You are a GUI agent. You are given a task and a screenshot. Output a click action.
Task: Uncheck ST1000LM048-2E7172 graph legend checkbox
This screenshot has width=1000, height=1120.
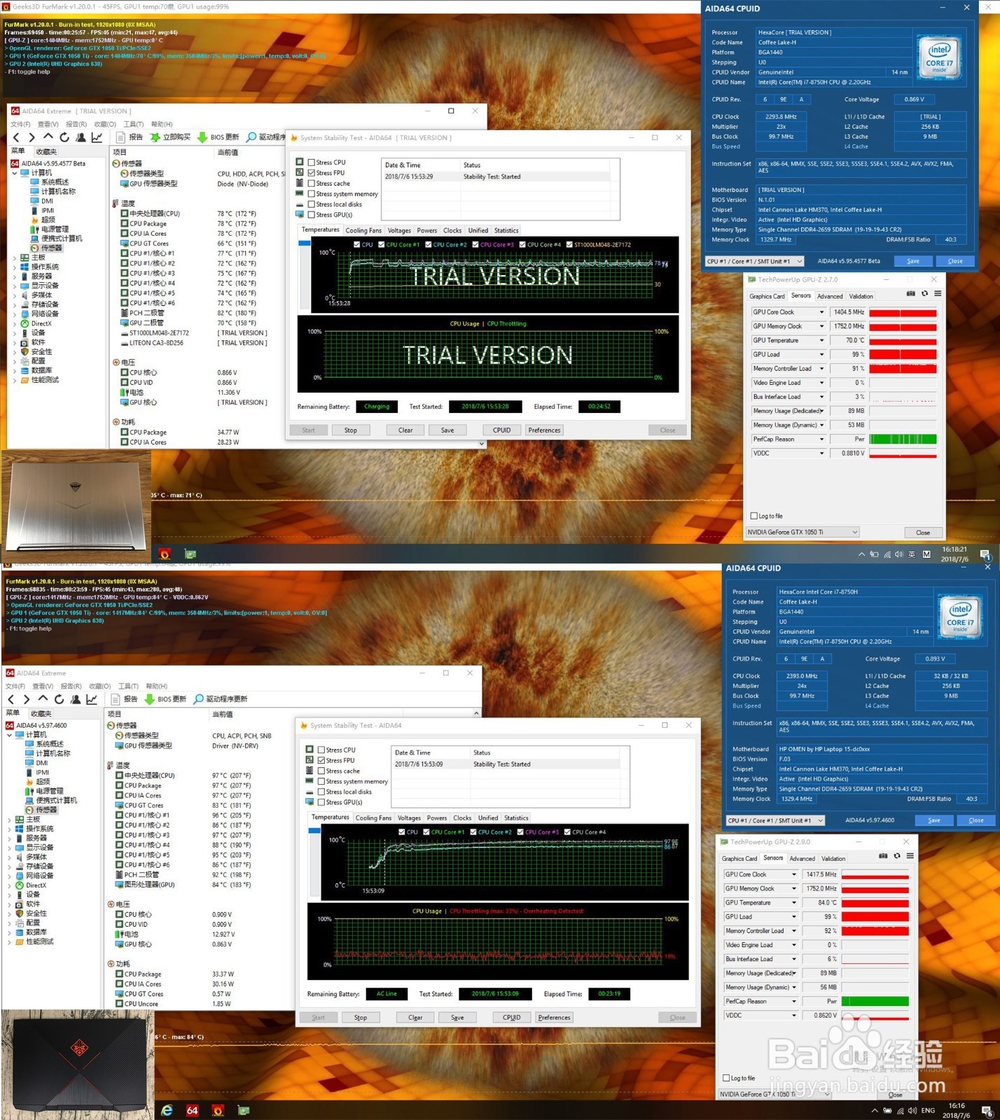coord(569,244)
